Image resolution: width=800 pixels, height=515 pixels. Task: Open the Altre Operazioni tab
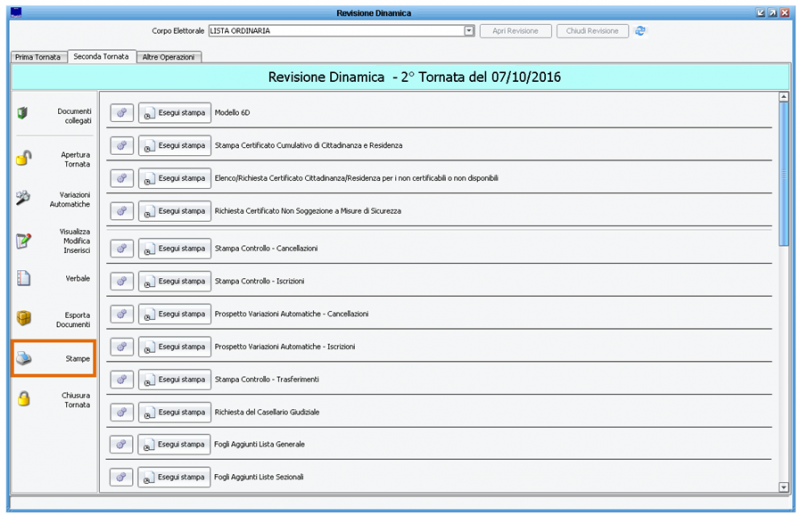pyautogui.click(x=168, y=57)
